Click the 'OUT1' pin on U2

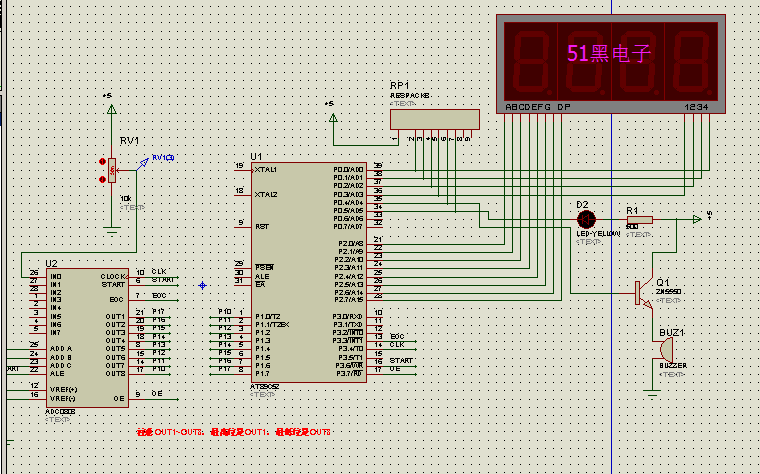115,316
